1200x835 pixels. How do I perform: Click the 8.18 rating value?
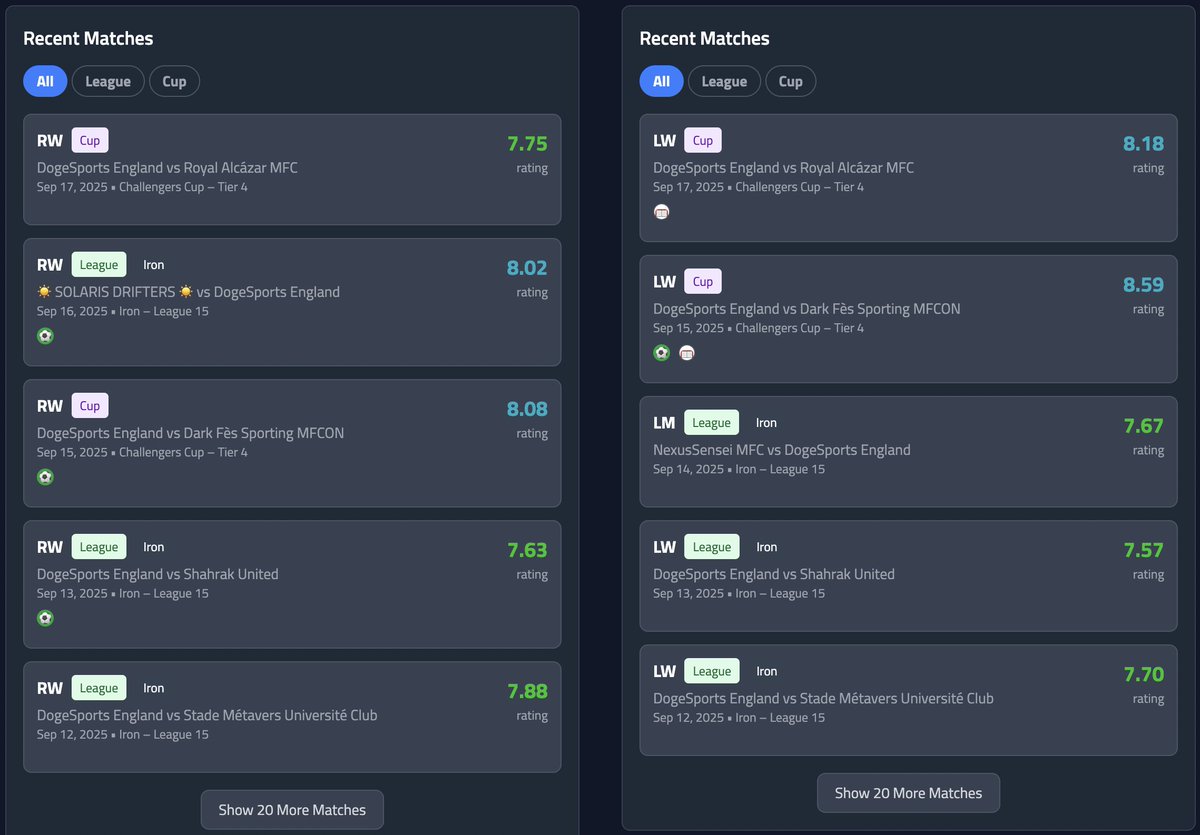1143,144
